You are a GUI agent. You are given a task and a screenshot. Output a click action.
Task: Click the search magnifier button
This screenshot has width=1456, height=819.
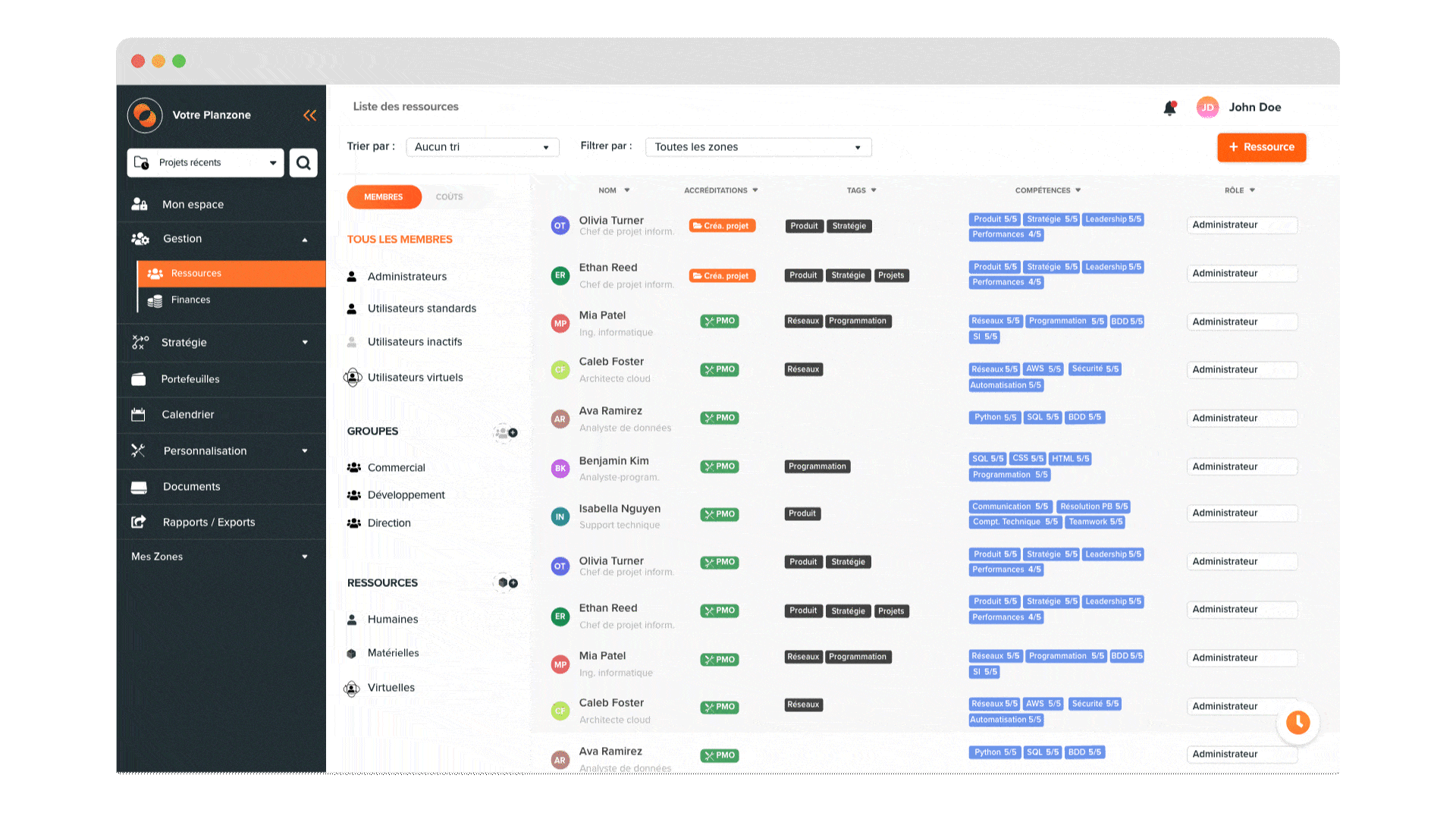[303, 163]
